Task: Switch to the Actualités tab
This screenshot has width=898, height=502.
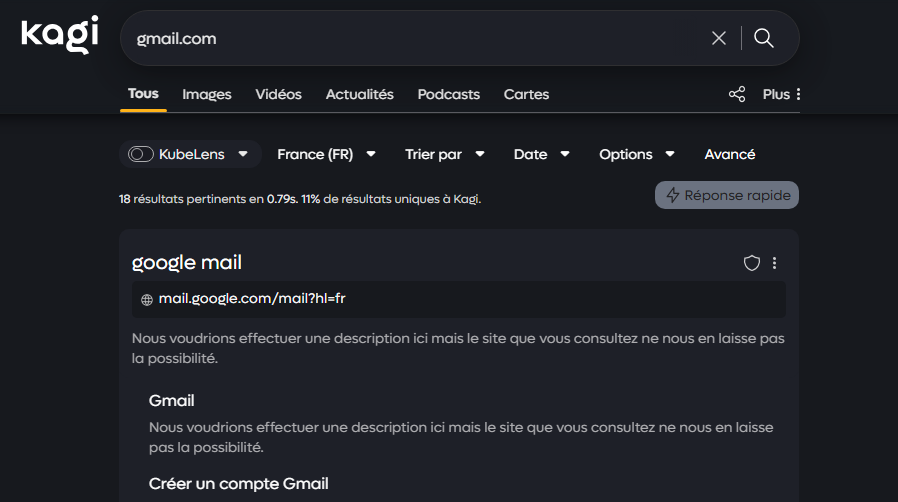Action: pos(360,94)
